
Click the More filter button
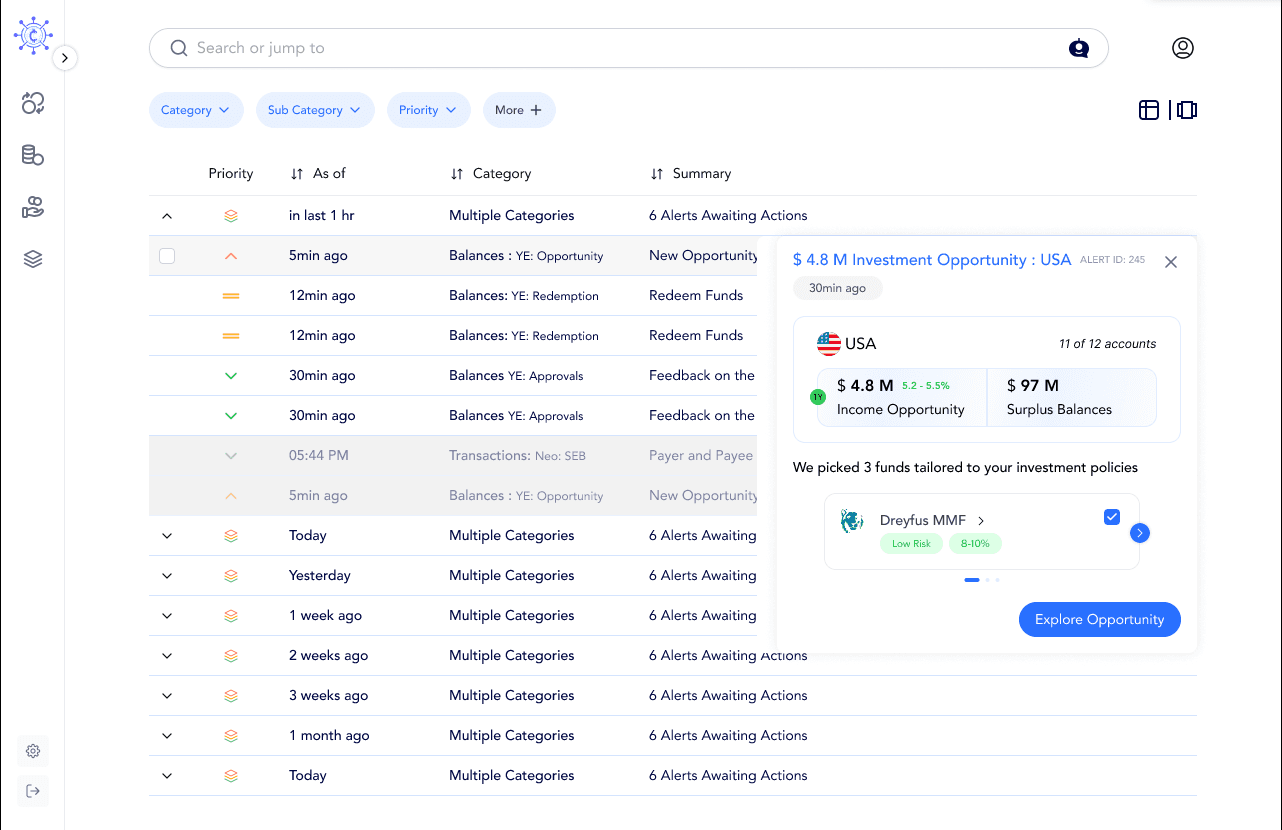(519, 110)
